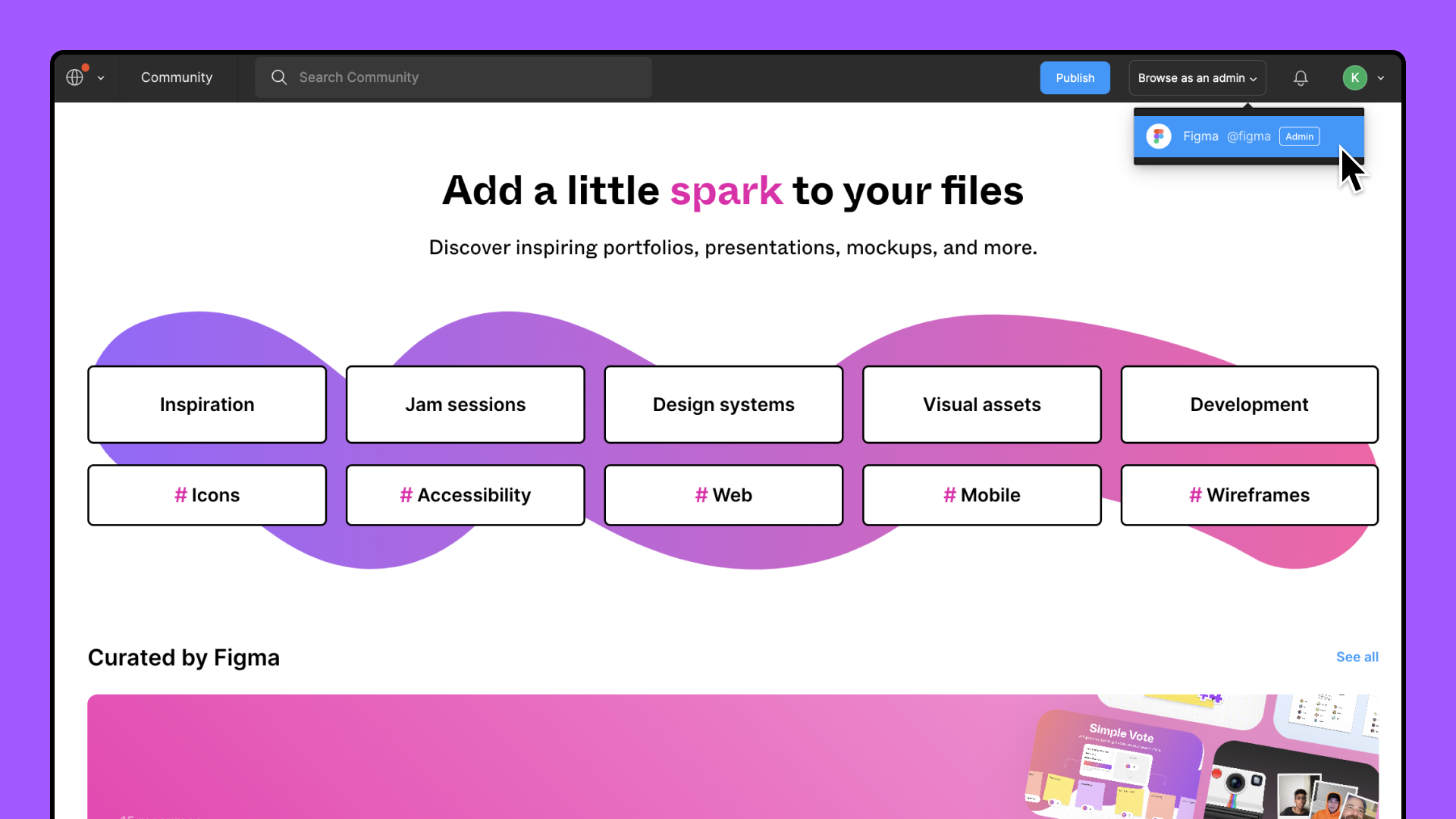Click the Search Community input field

(455, 77)
